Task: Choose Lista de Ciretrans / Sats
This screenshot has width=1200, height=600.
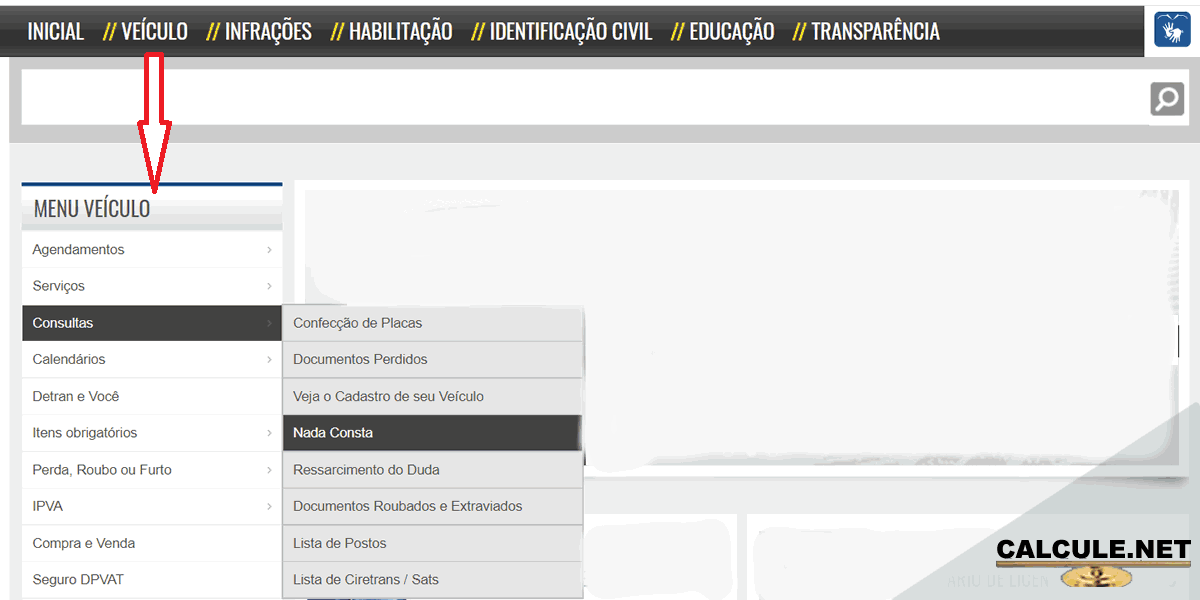Action: (x=432, y=580)
